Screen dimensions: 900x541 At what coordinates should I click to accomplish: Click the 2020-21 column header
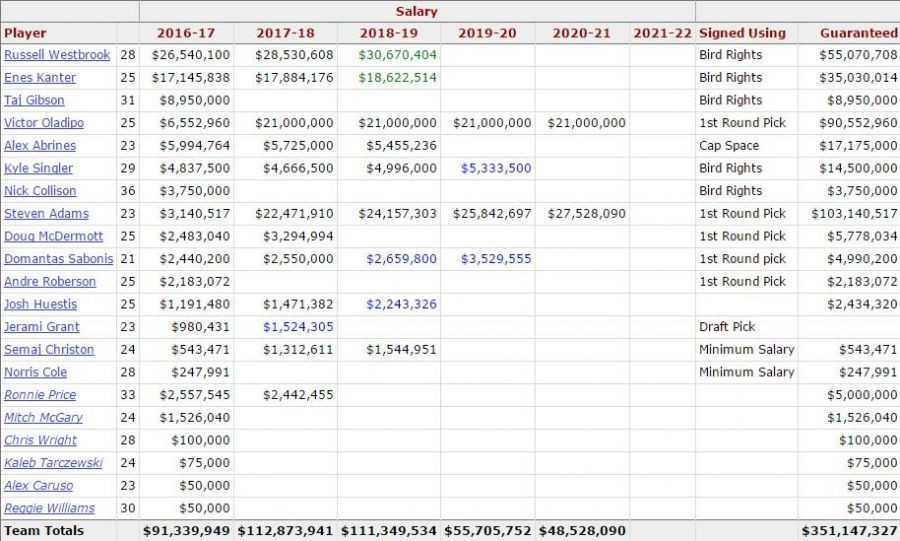581,33
